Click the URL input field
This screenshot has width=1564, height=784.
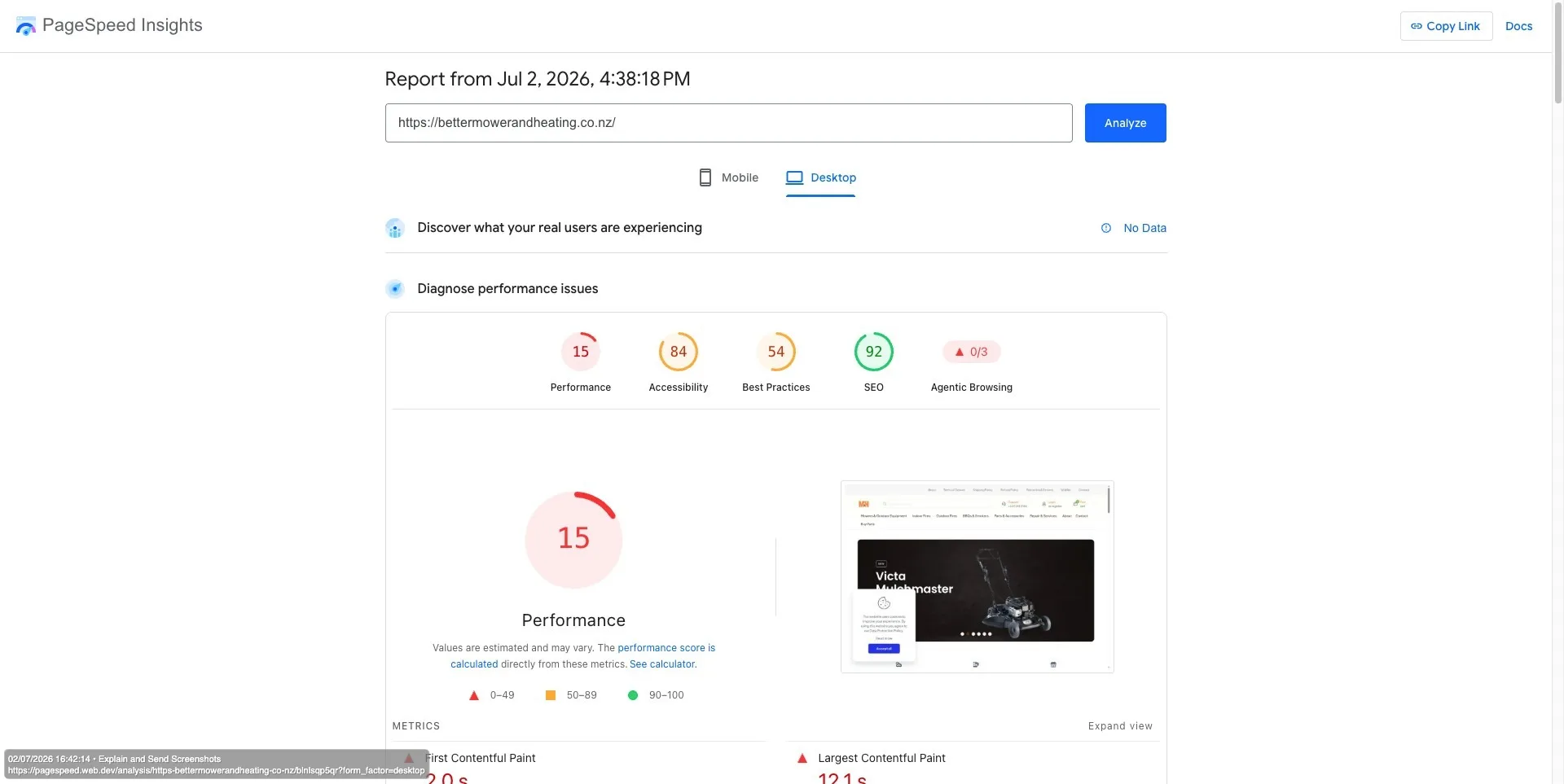coord(728,123)
